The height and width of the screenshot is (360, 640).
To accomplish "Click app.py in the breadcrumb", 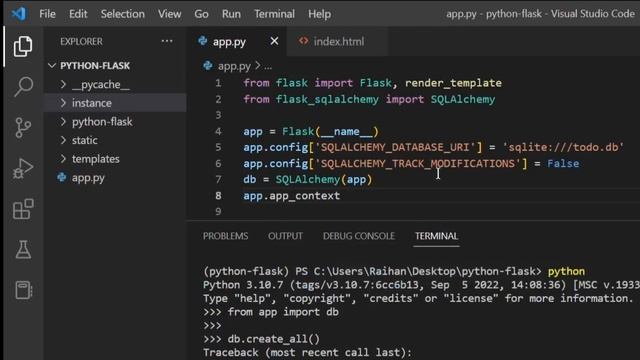I will 234,66.
